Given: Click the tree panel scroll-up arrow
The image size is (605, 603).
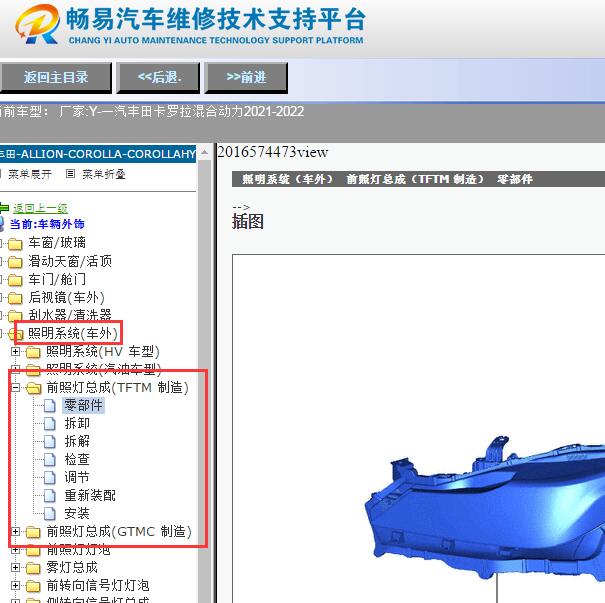Looking at the screenshot, I should pos(204,153).
